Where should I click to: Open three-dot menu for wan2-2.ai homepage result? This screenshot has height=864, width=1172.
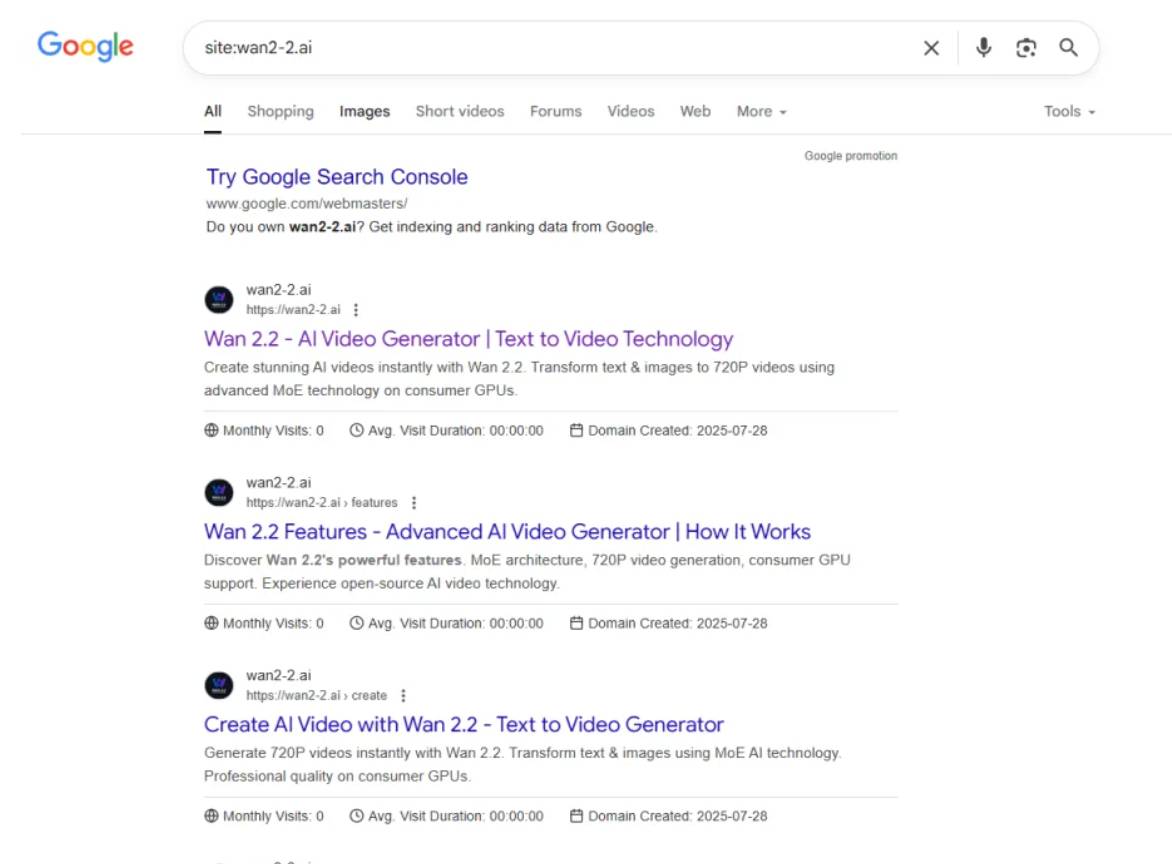[x=356, y=309]
